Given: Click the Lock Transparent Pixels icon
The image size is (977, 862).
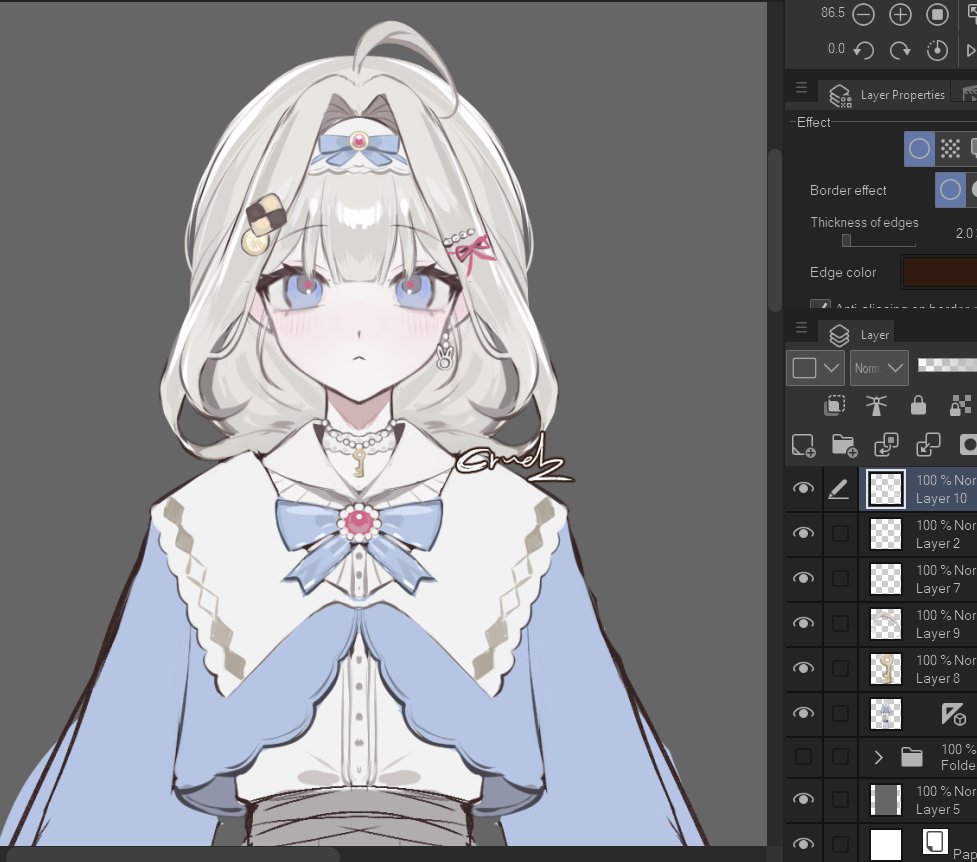Looking at the screenshot, I should [960, 406].
